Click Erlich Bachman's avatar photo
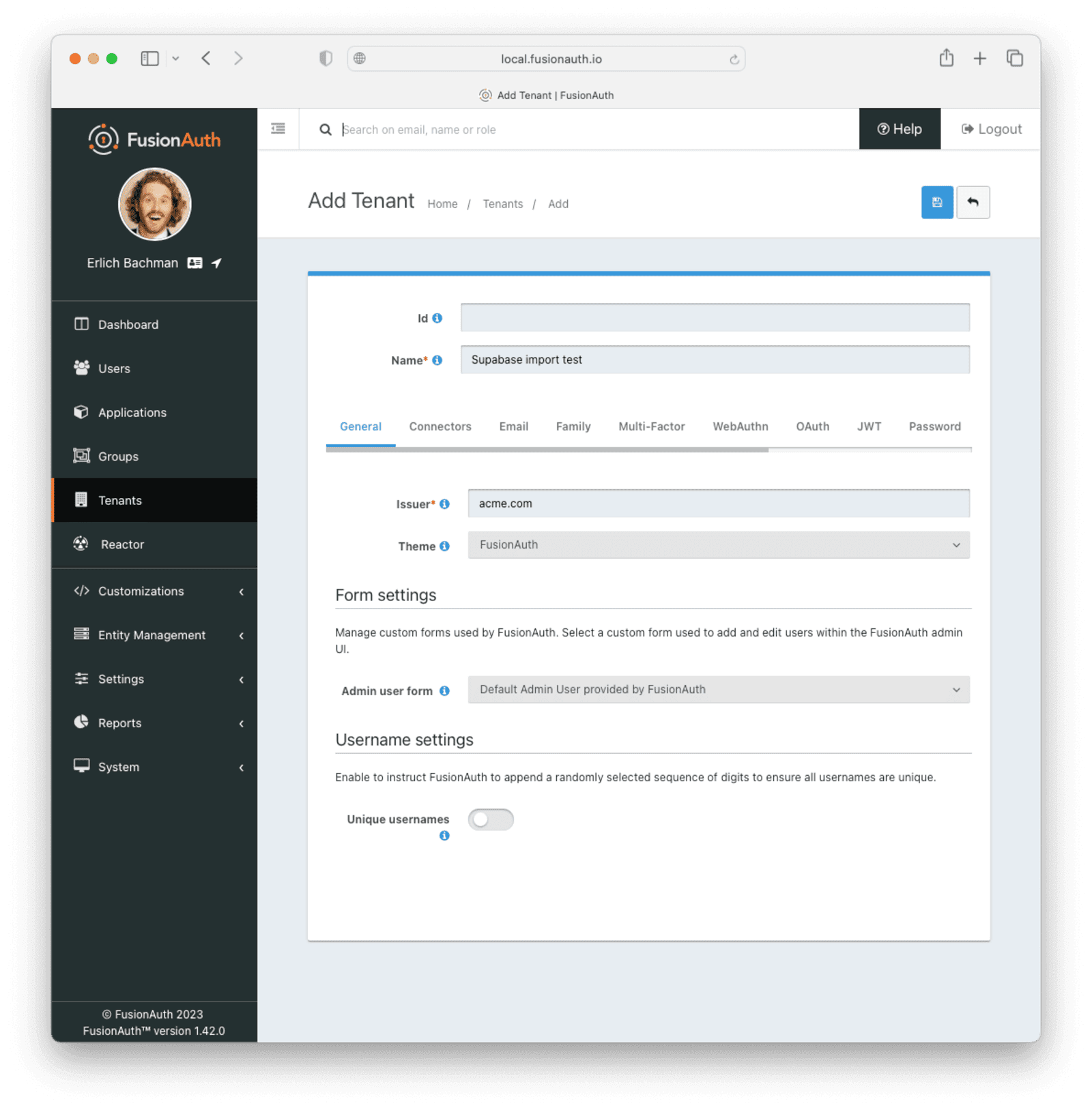Image resolution: width=1092 pixels, height=1110 pixels. coord(154,204)
